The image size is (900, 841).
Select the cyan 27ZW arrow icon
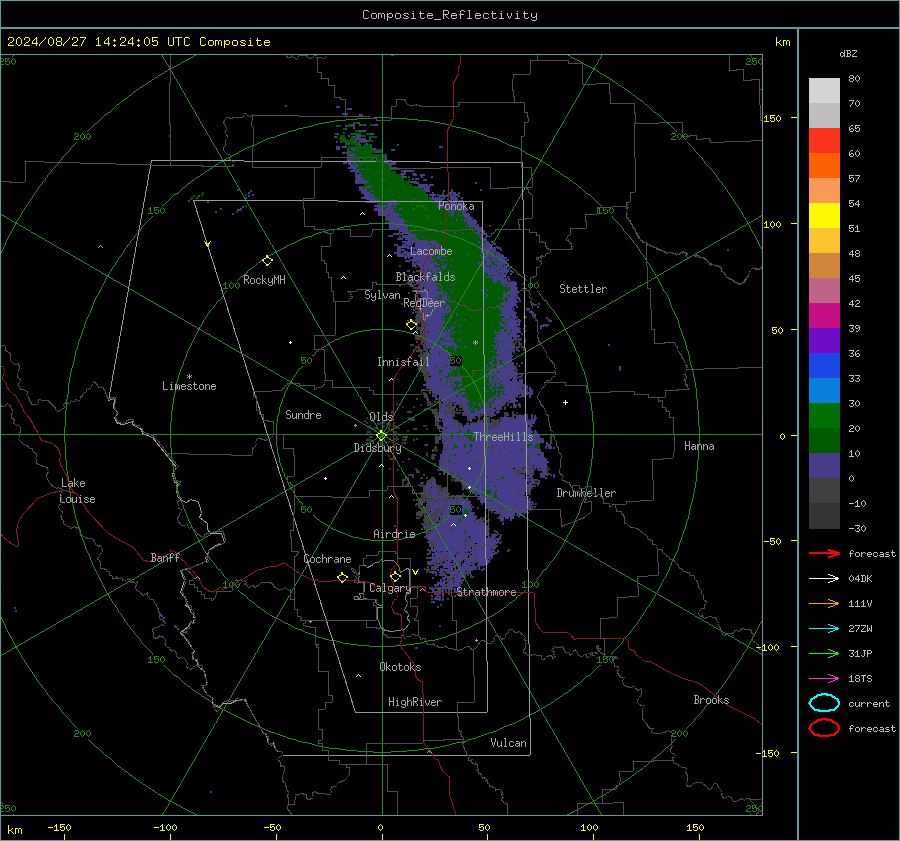(824, 629)
